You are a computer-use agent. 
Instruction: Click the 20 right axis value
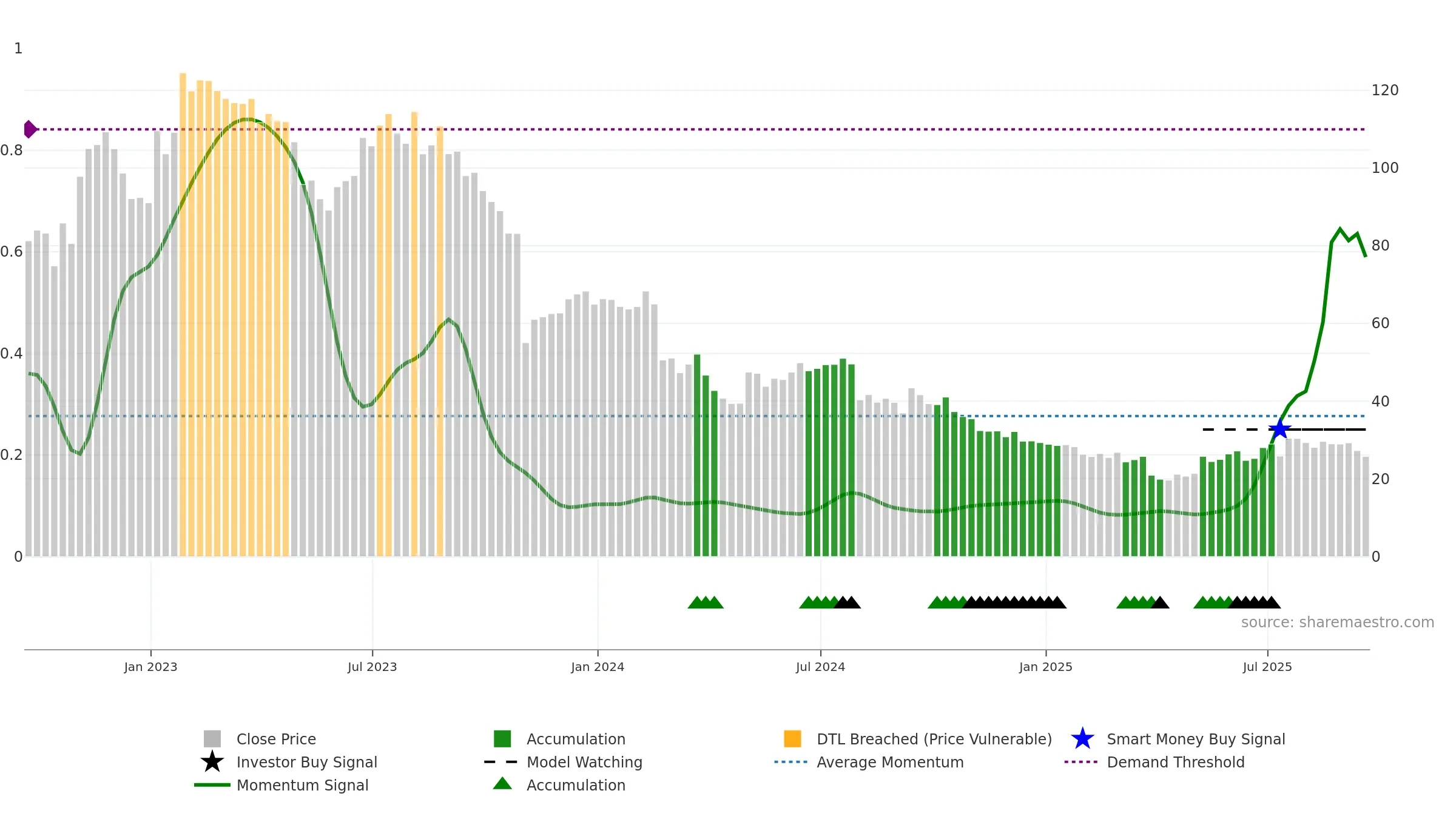(1380, 479)
